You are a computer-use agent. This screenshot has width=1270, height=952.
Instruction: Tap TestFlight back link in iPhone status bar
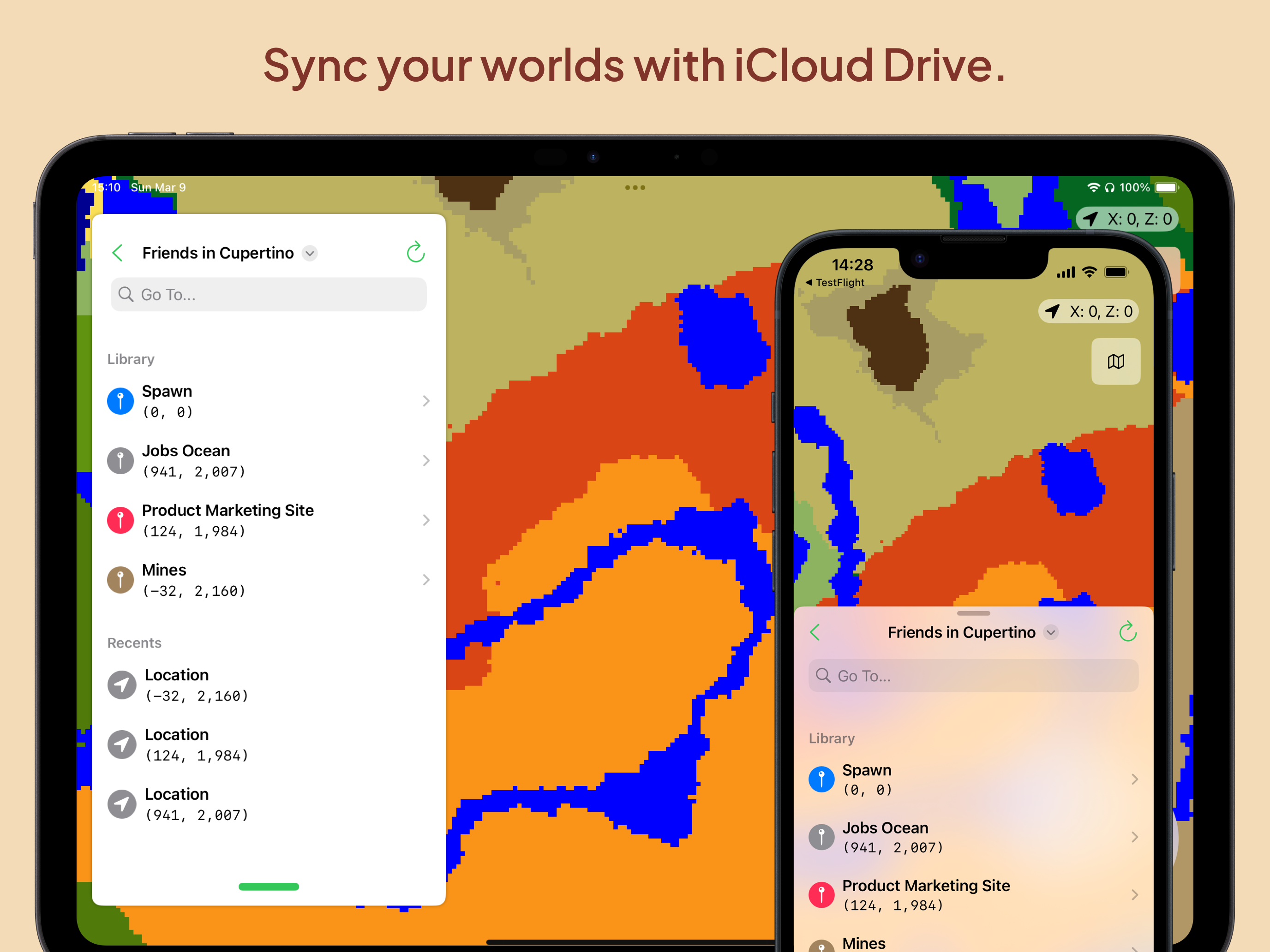(x=835, y=282)
